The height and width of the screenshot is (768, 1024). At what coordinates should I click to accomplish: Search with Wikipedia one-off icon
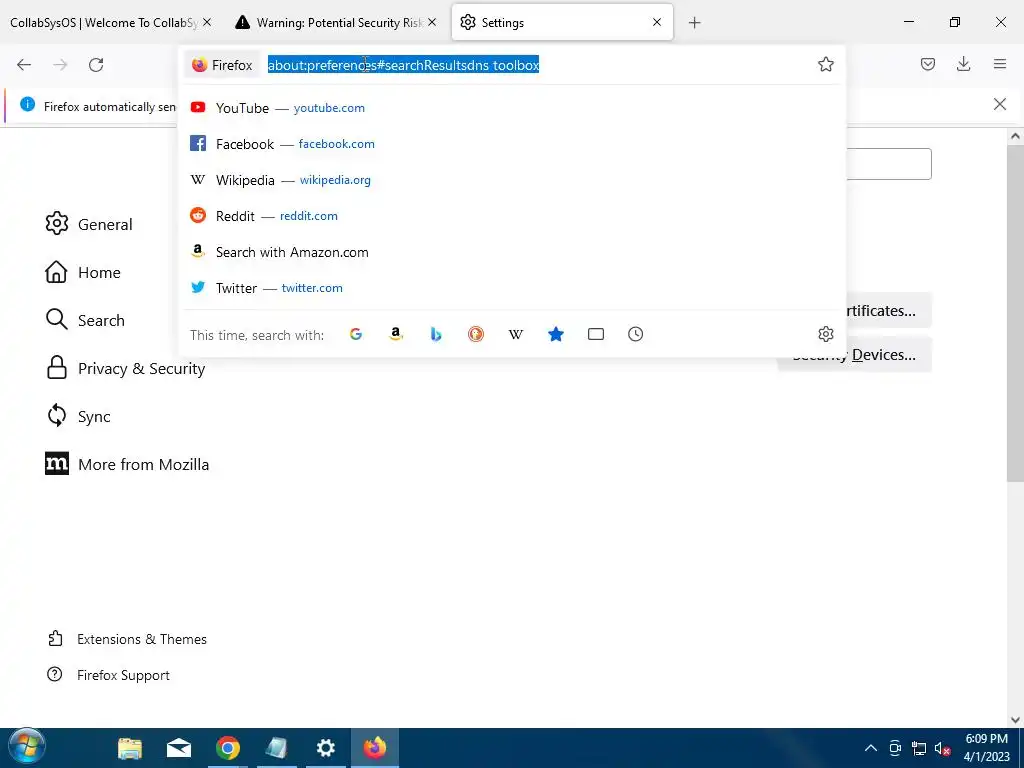click(x=516, y=334)
